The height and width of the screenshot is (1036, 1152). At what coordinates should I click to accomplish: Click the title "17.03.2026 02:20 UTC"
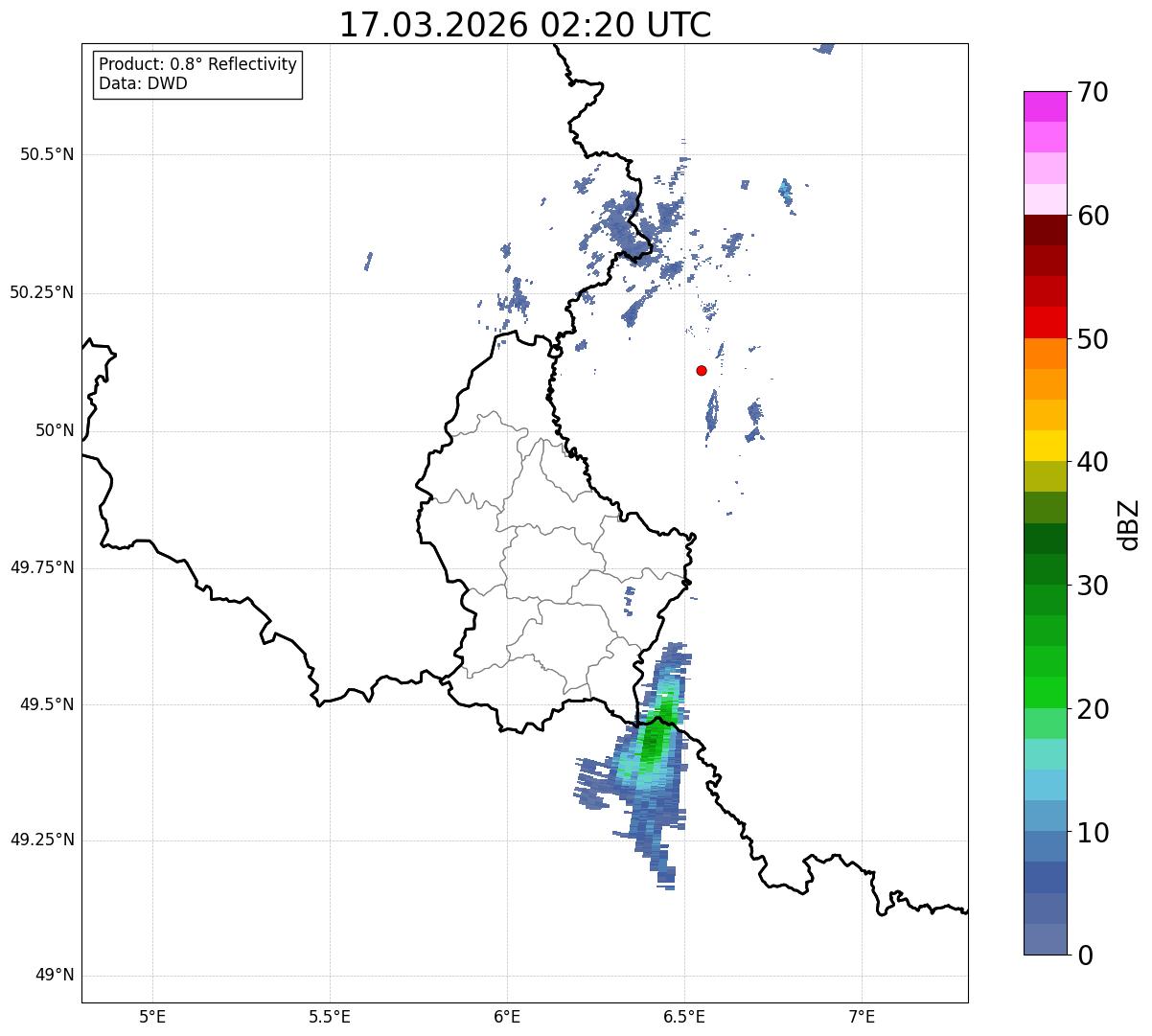click(525, 25)
